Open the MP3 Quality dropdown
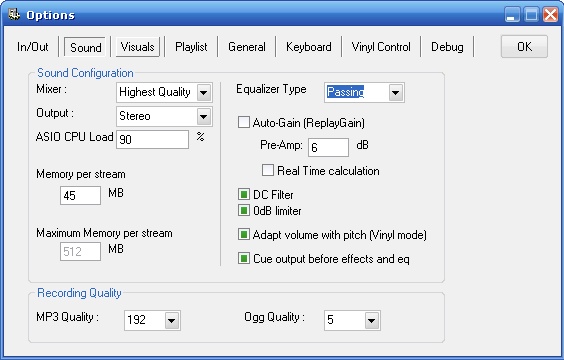The height and width of the screenshot is (360, 564). tap(172, 320)
